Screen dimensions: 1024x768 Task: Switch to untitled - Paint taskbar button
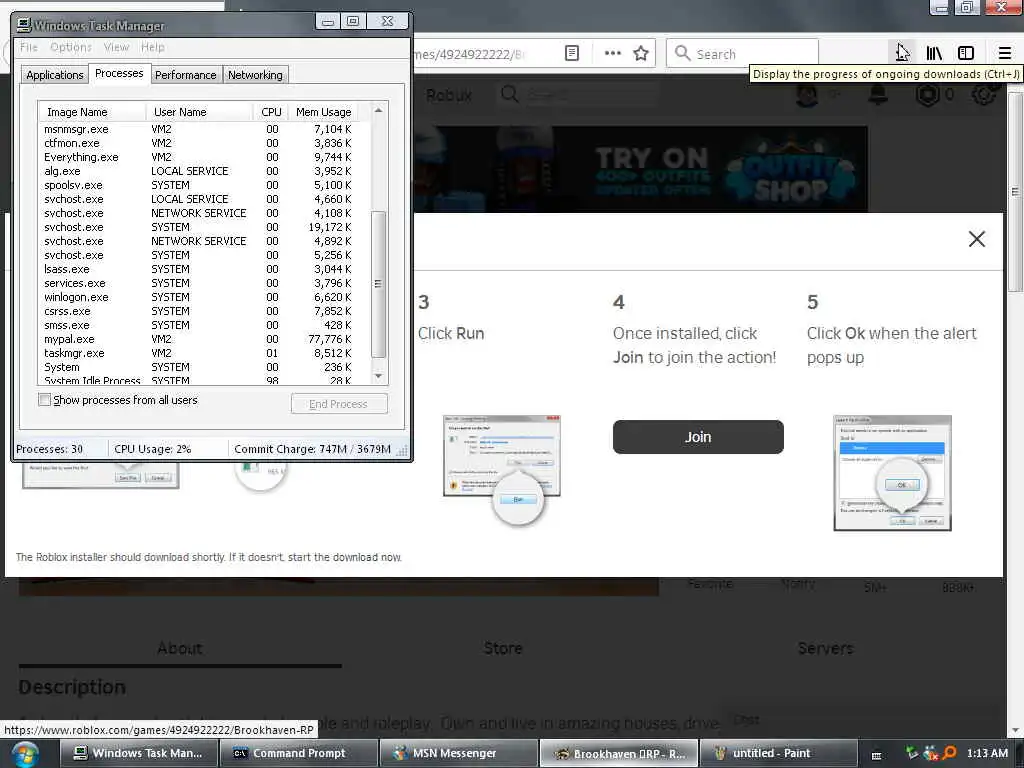pyautogui.click(x=778, y=753)
